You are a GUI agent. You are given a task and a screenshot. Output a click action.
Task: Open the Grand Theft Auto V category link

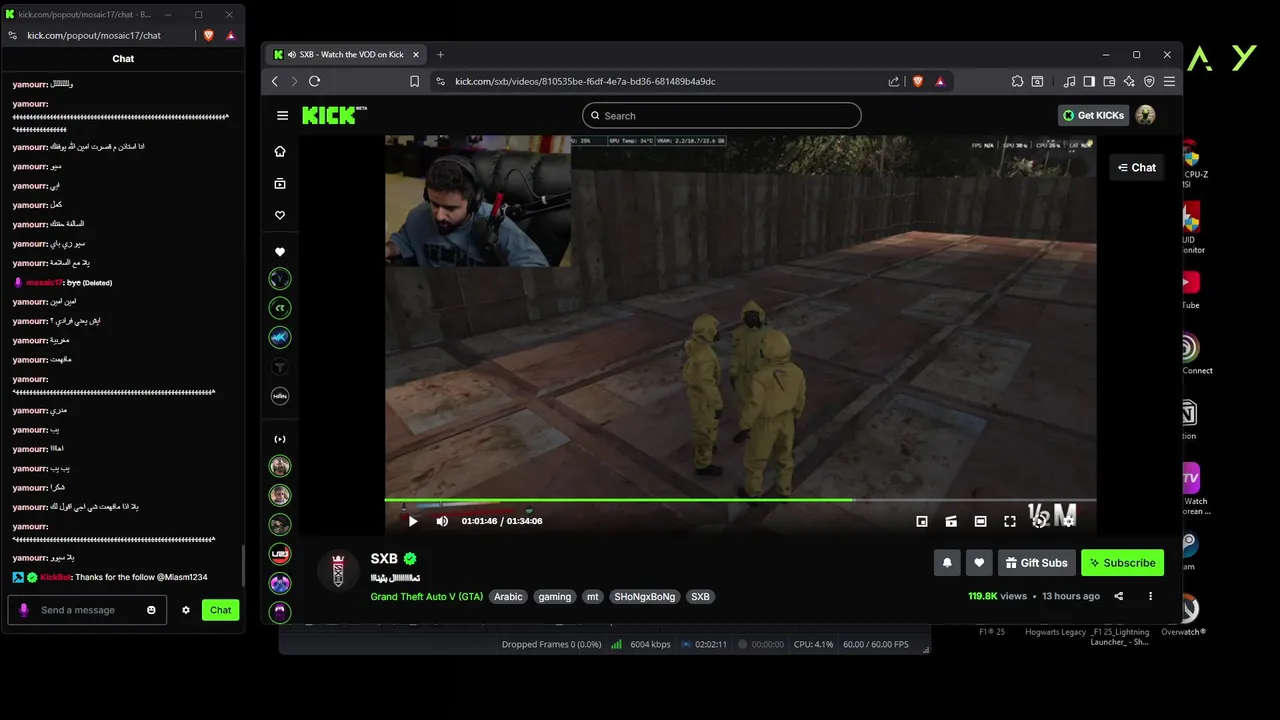(x=427, y=597)
